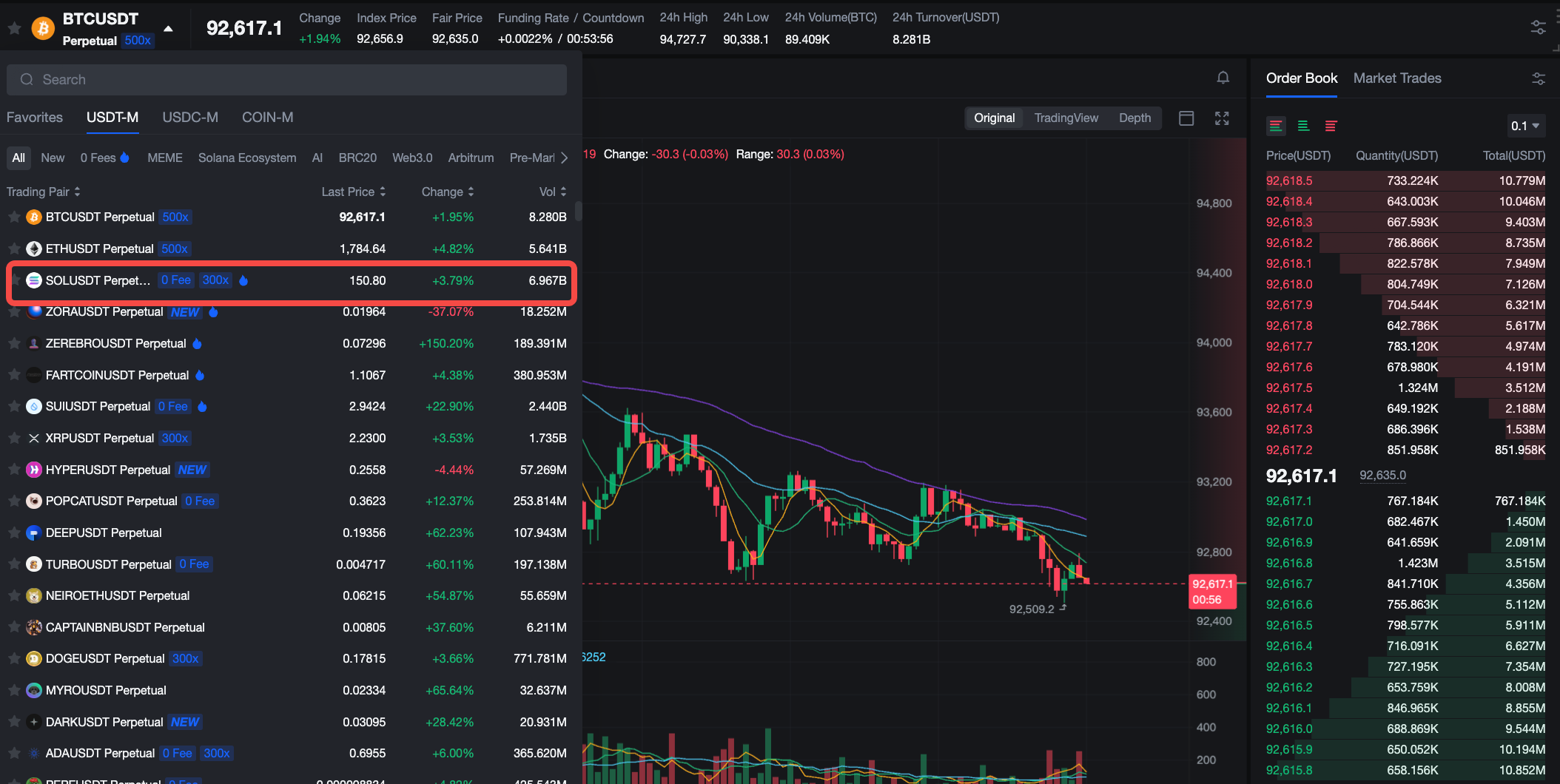Image resolution: width=1560 pixels, height=784 pixels.
Task: Show sell orders only in order book
Action: 1331,126
